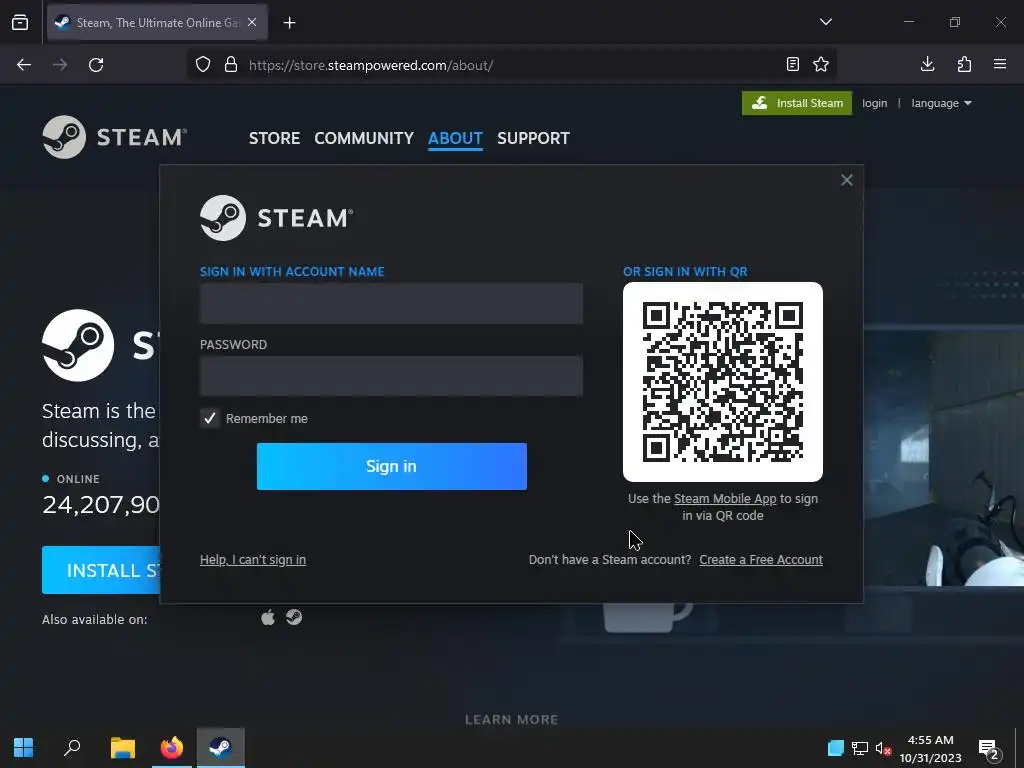Click the green Install Steam button
Image resolution: width=1024 pixels, height=768 pixels.
[797, 103]
